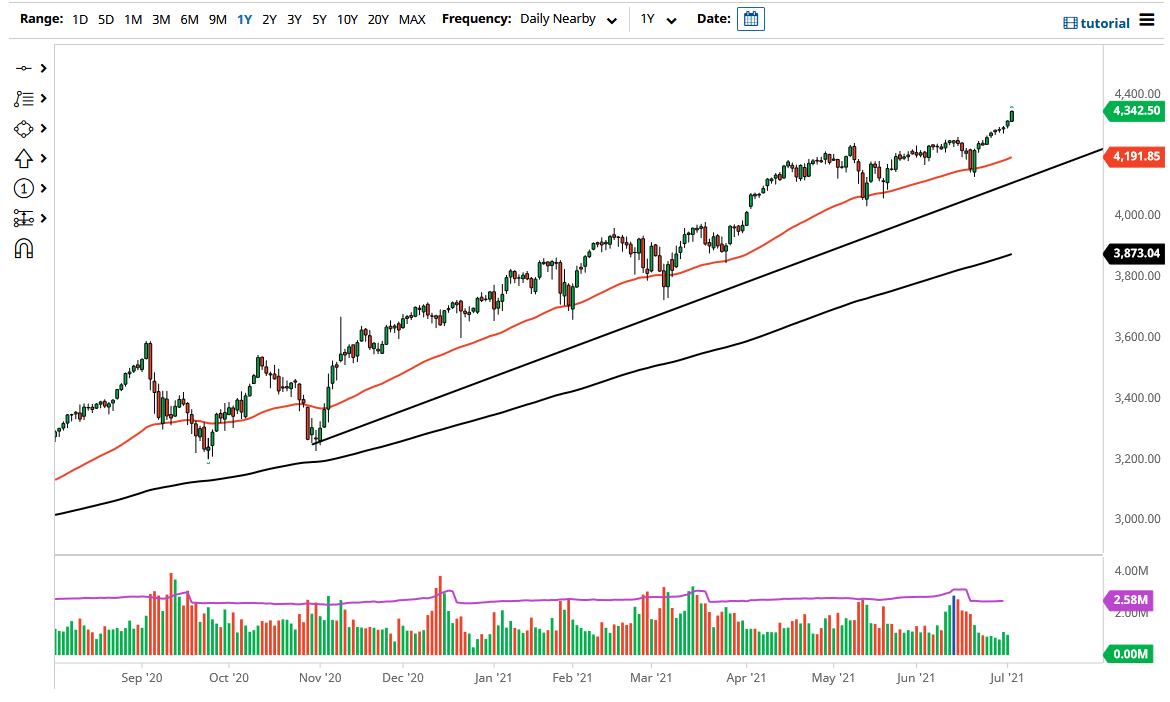This screenshot has width=1170, height=702.
Task: Switch to the 5D range
Action: coord(105,18)
